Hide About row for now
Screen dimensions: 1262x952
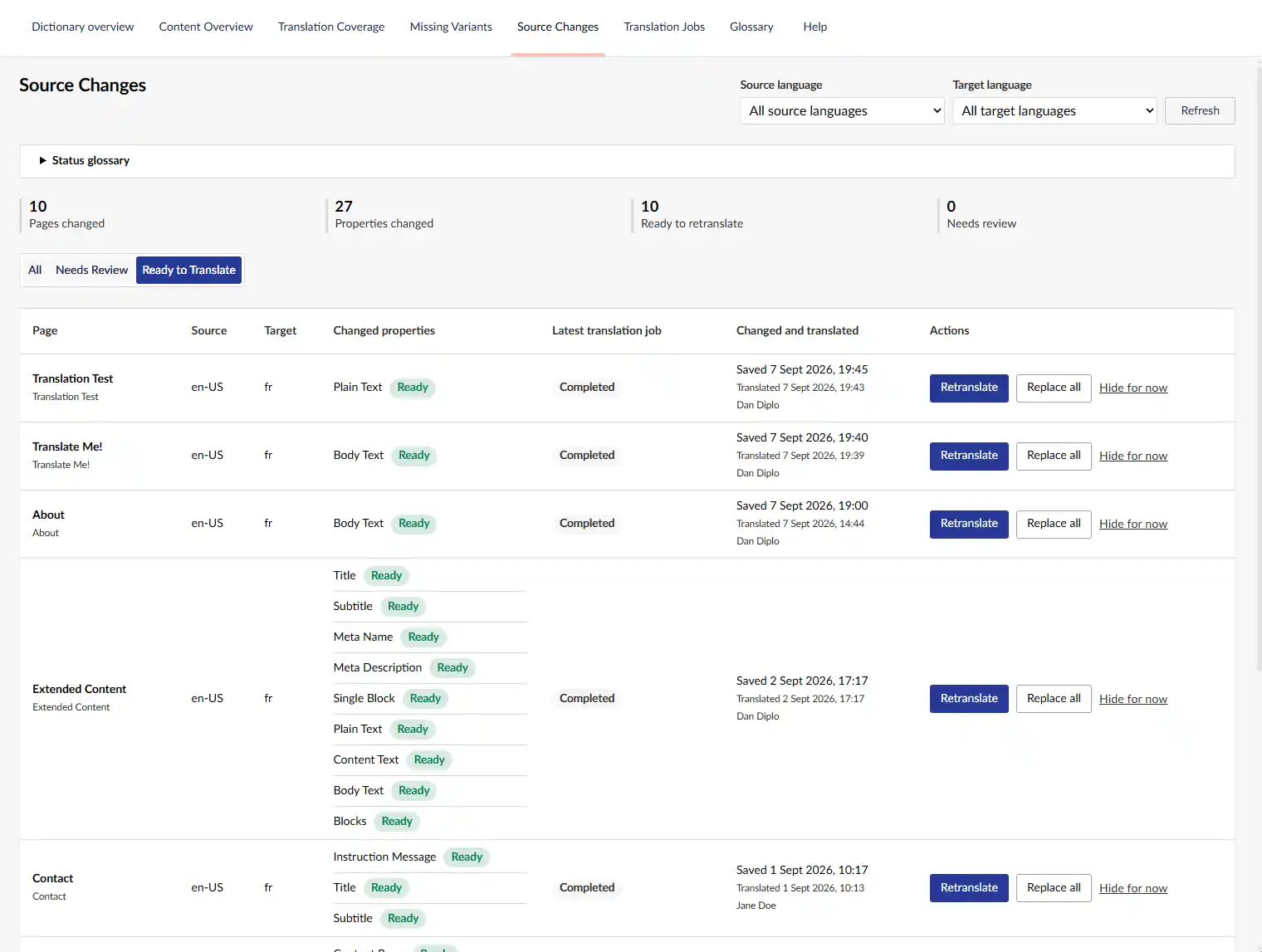click(1133, 524)
